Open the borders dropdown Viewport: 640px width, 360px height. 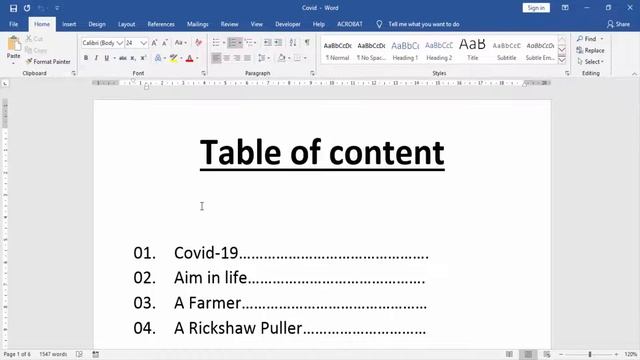pos(305,58)
